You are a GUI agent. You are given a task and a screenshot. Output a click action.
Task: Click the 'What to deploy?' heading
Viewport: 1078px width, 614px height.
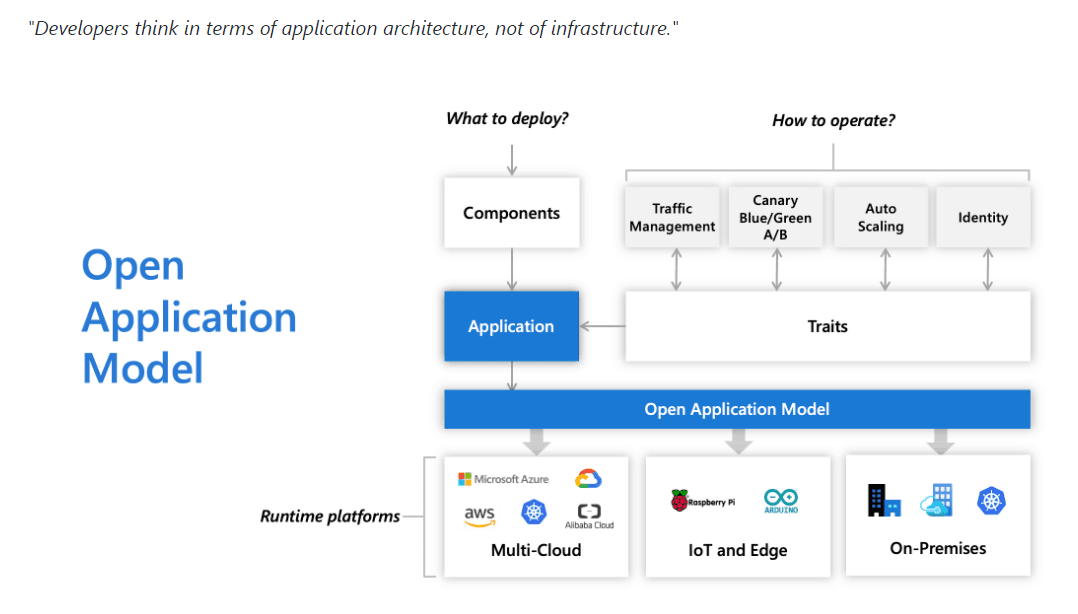tap(507, 119)
